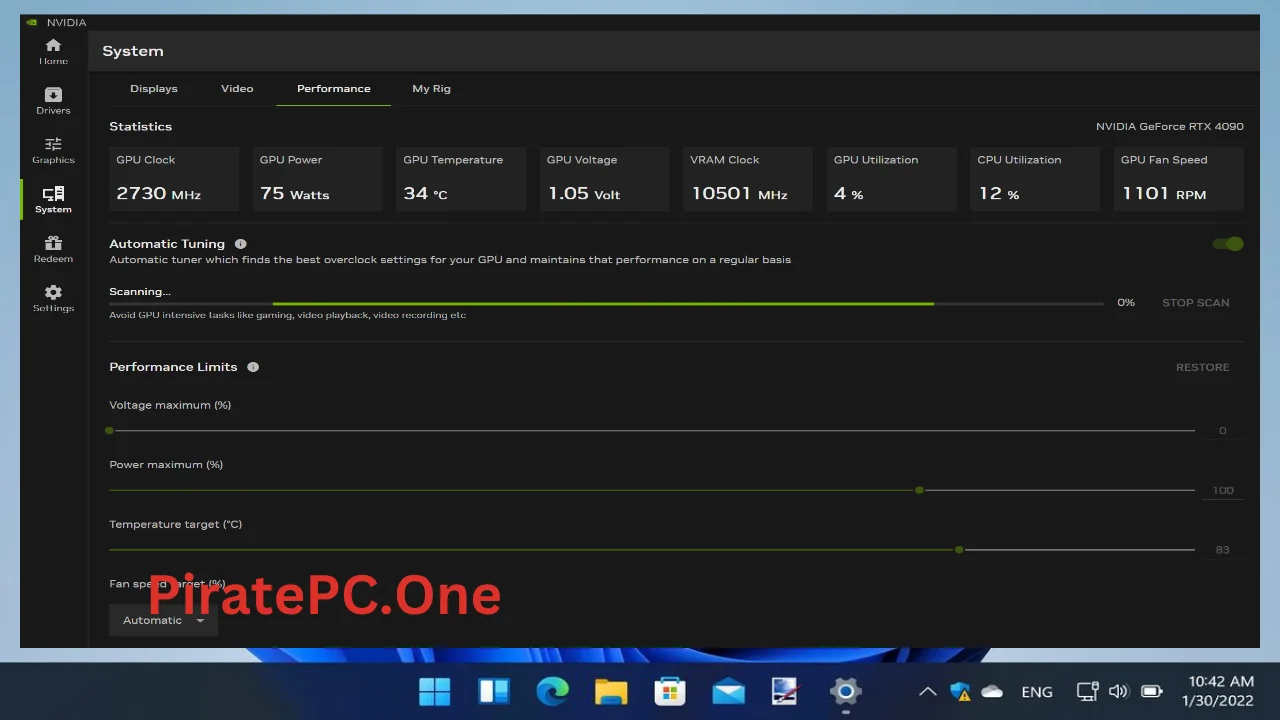The image size is (1280, 720).
Task: Click the CPU Utilization 12 % card
Action: pos(1035,179)
